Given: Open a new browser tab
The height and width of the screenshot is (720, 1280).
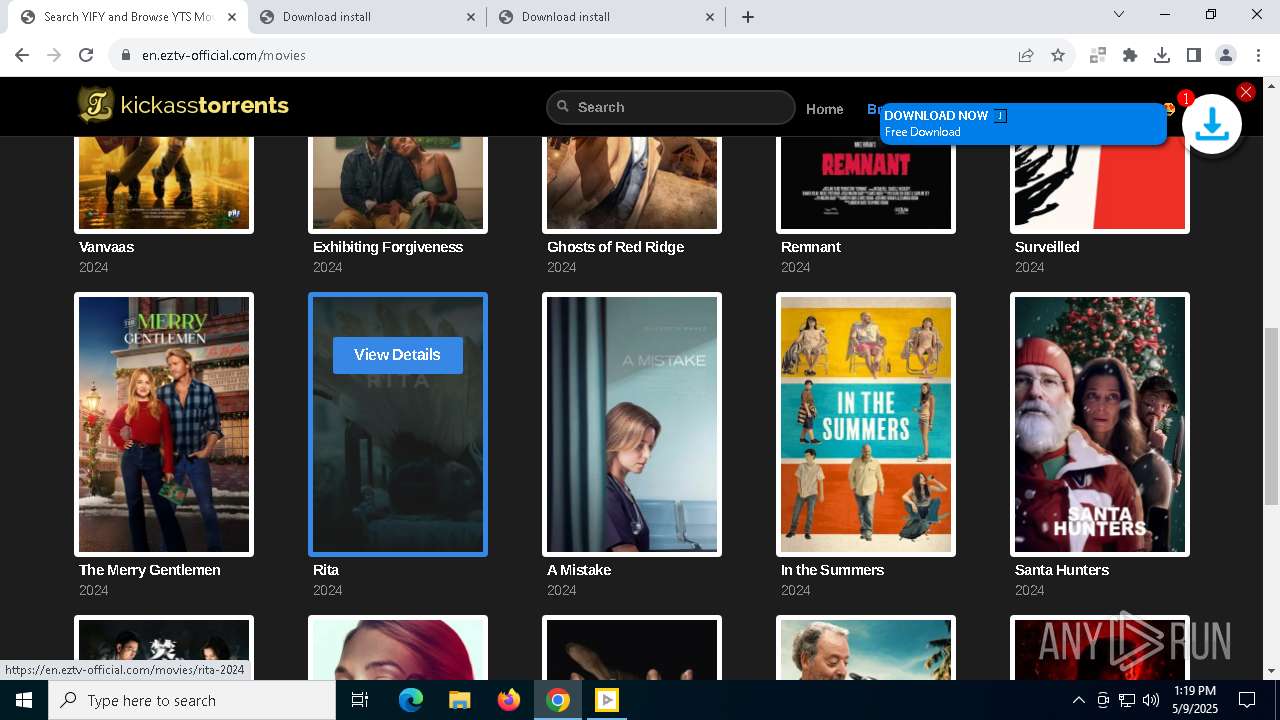Looking at the screenshot, I should [748, 17].
